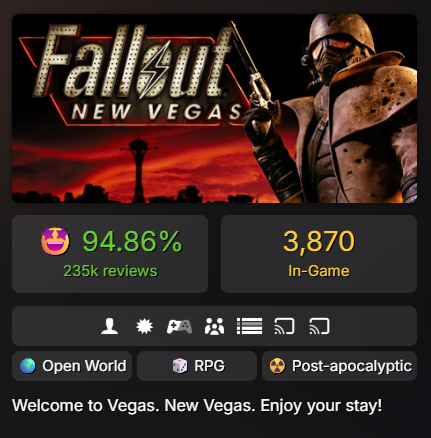Viewport: 431px width, 438px height.
Task: Click the 3,870 player count
Action: point(319,241)
